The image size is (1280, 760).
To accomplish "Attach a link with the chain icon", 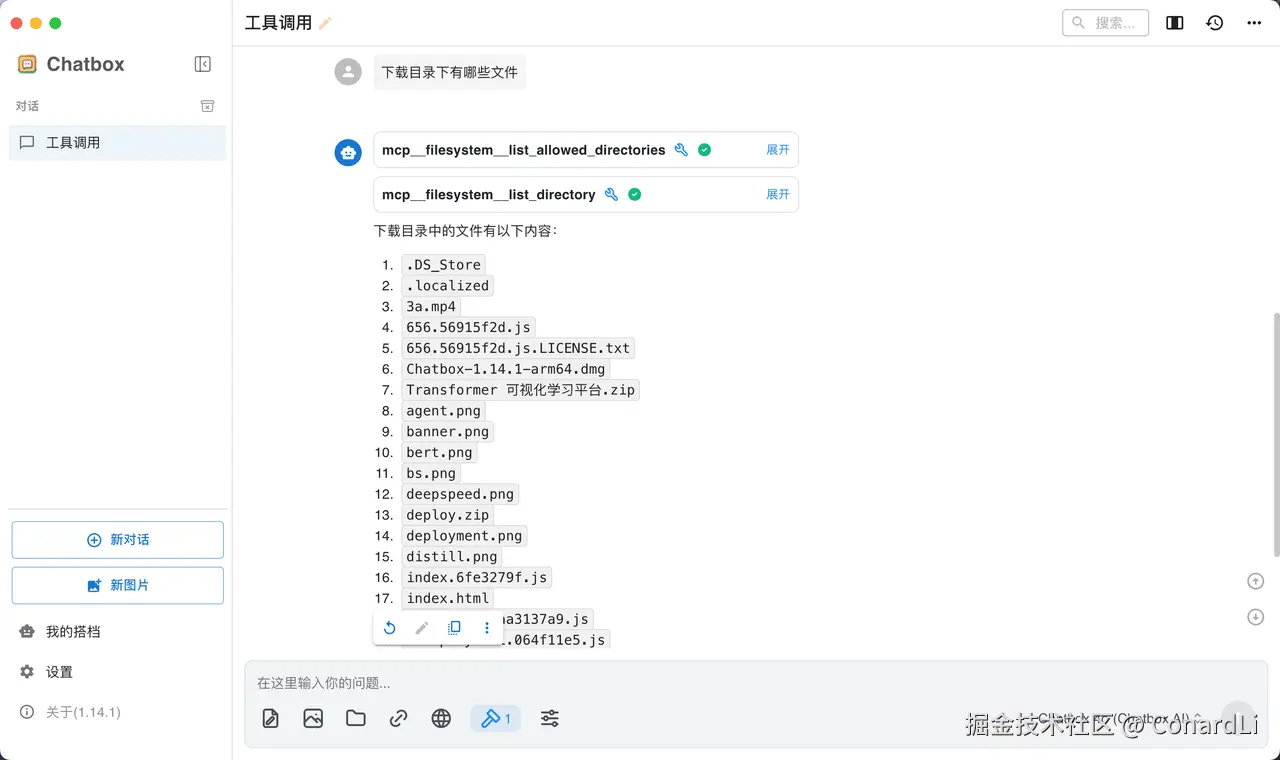I will pyautogui.click(x=398, y=718).
